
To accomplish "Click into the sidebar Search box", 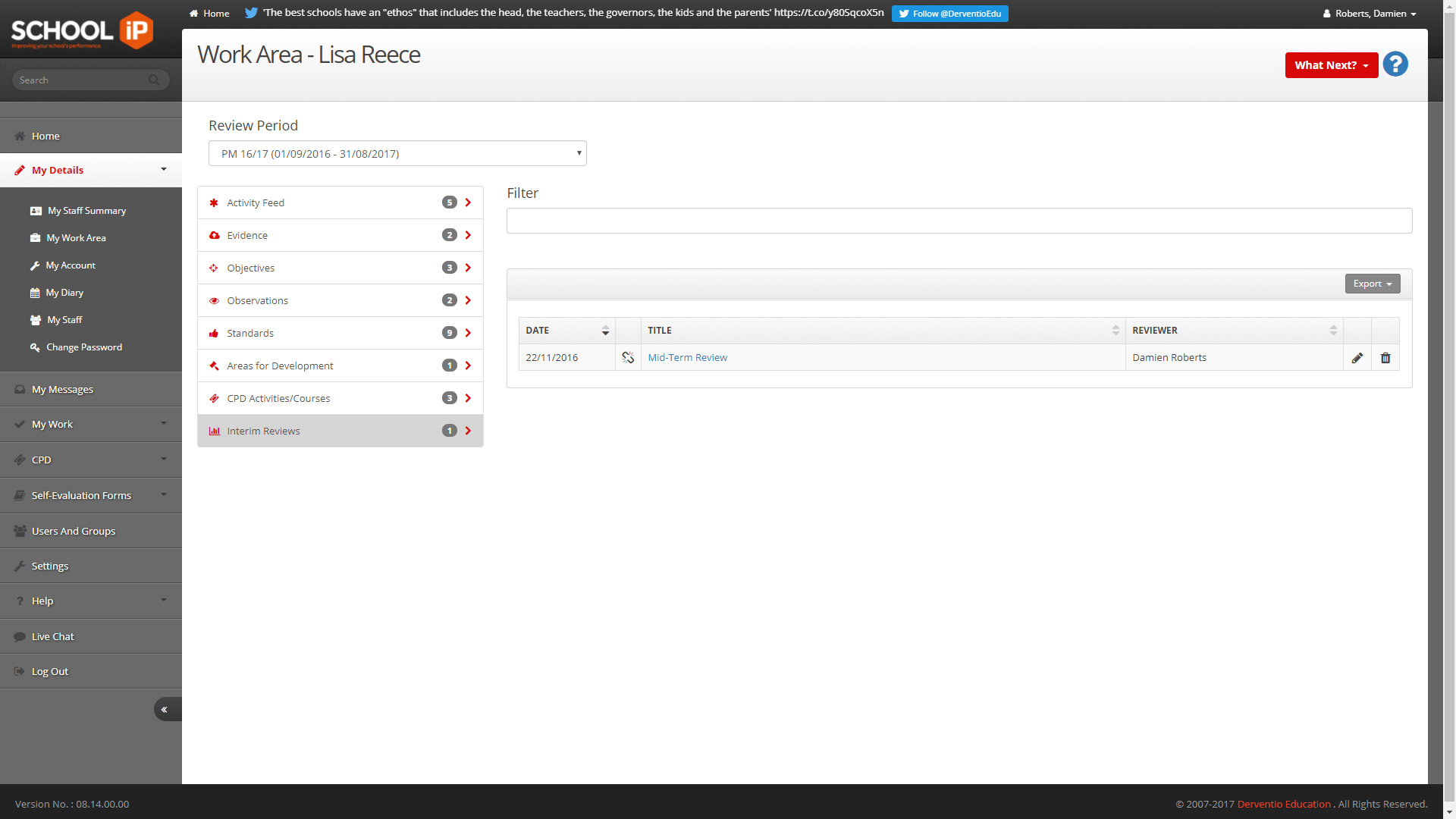I will 90,80.
